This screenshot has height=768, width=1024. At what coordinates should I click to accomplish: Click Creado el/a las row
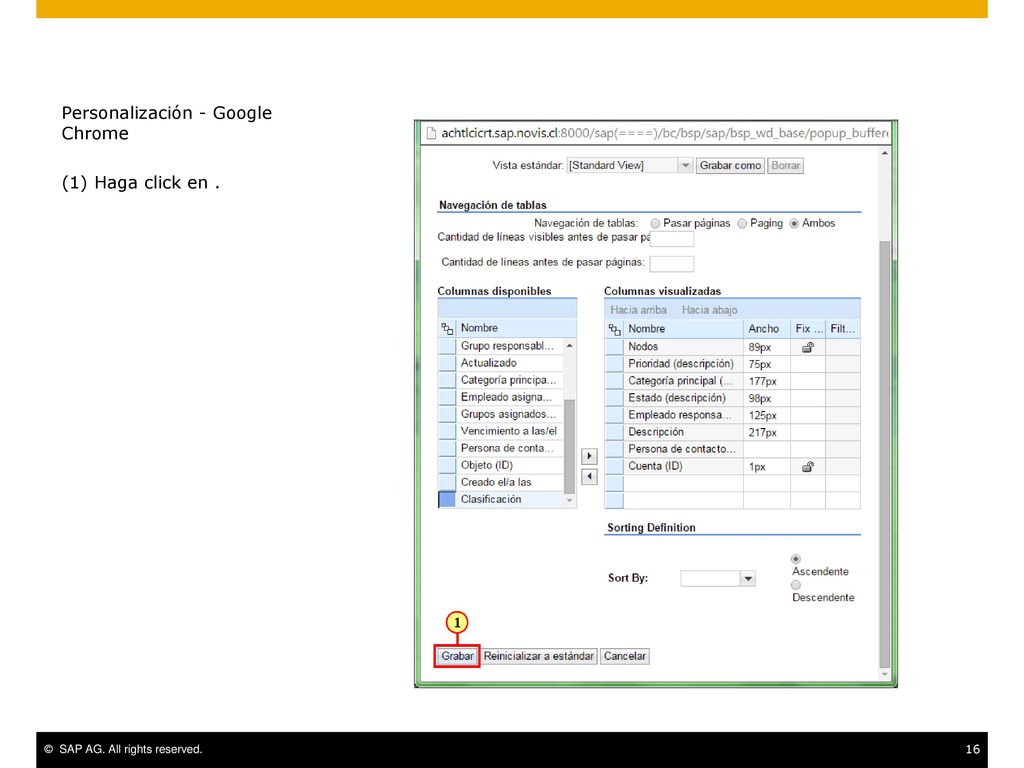(x=509, y=483)
